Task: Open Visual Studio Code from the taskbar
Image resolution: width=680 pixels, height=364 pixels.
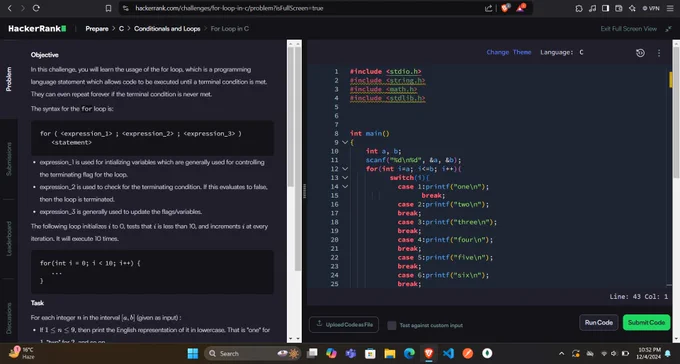Action: [448, 353]
